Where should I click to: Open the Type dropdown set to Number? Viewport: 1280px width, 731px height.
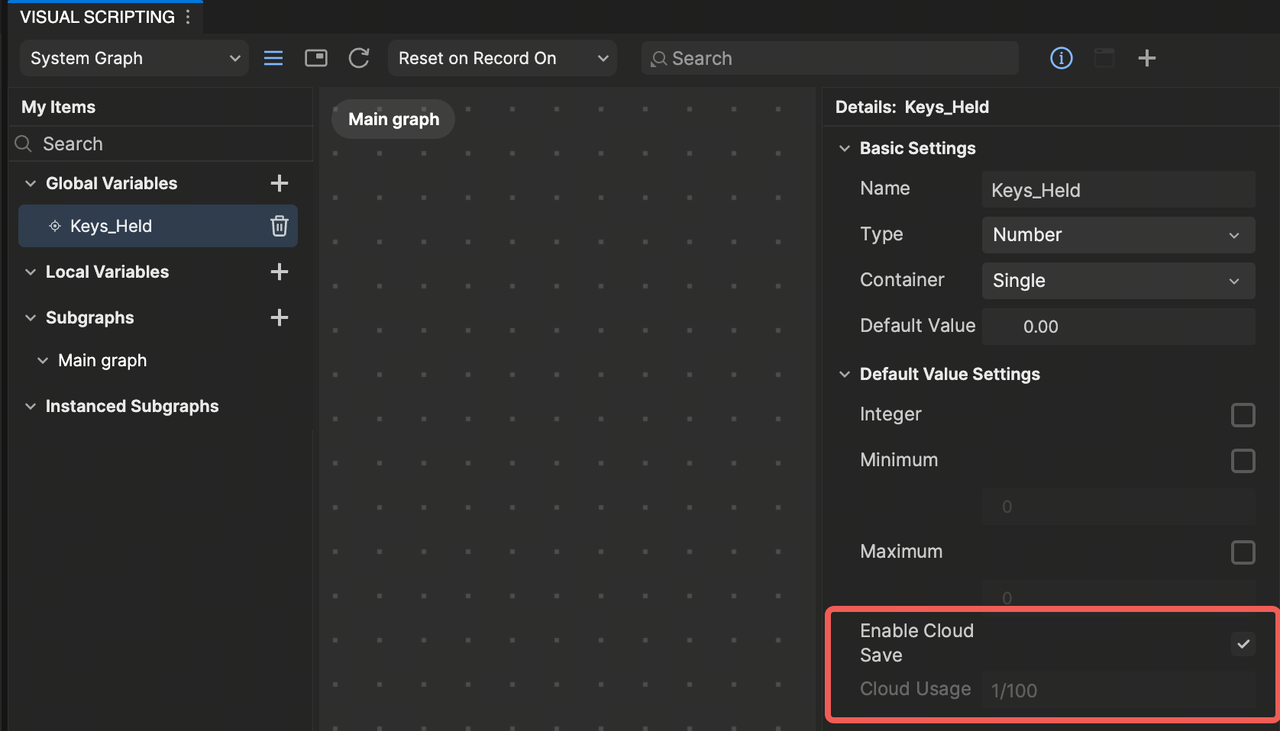pyautogui.click(x=1118, y=235)
